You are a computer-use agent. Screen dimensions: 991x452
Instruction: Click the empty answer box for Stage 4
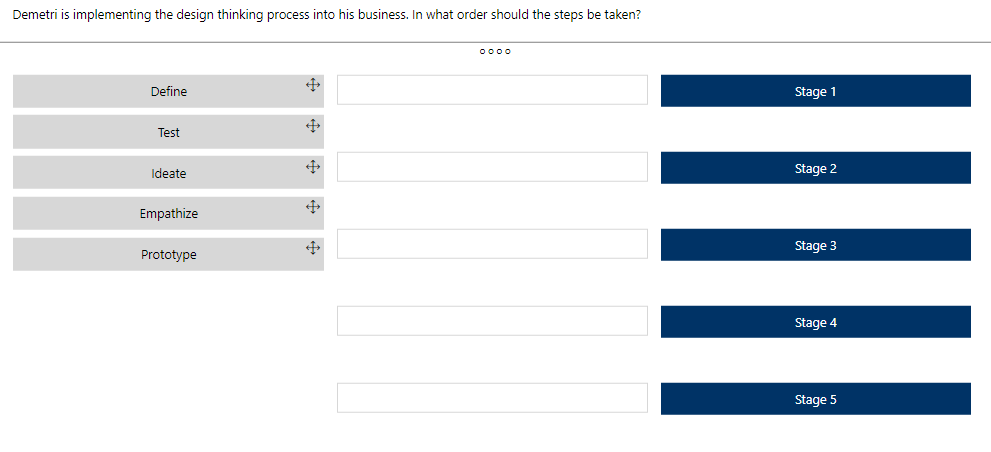(492, 321)
